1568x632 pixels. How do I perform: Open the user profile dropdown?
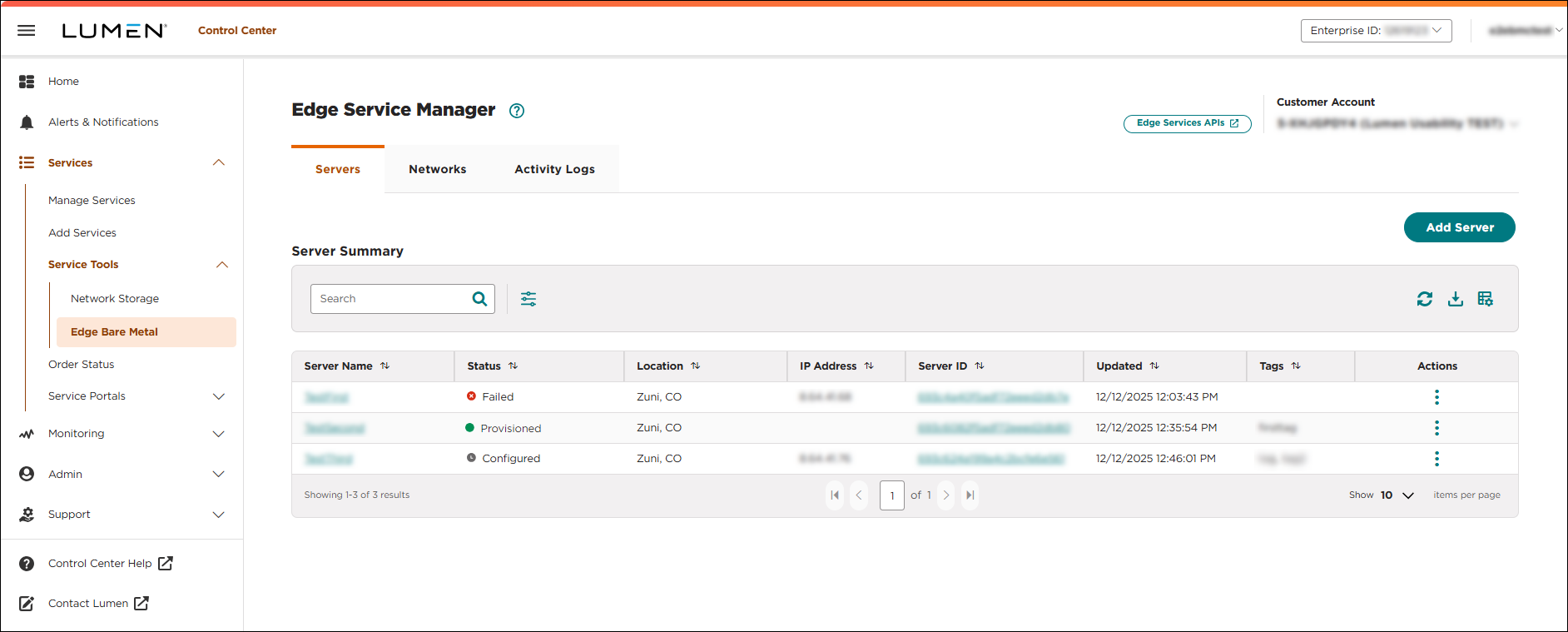pyautogui.click(x=1526, y=31)
